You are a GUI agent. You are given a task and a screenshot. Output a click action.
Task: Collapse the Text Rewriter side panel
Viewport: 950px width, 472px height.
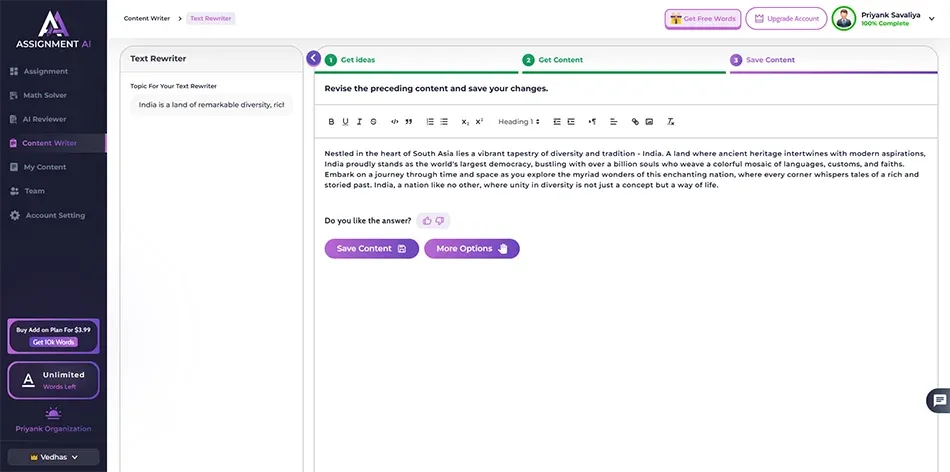pos(314,59)
